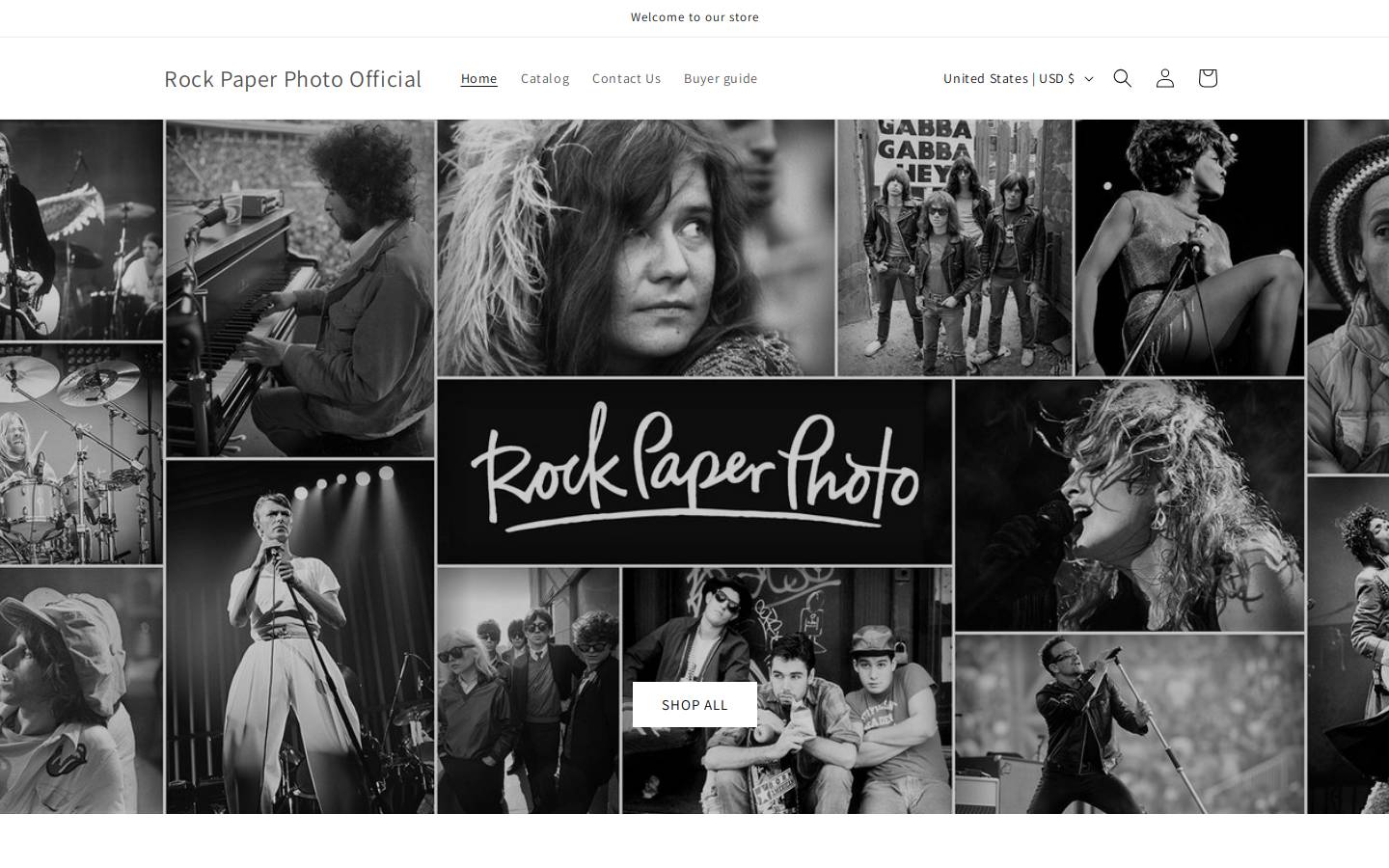Click the SHOP ALL button

click(694, 705)
